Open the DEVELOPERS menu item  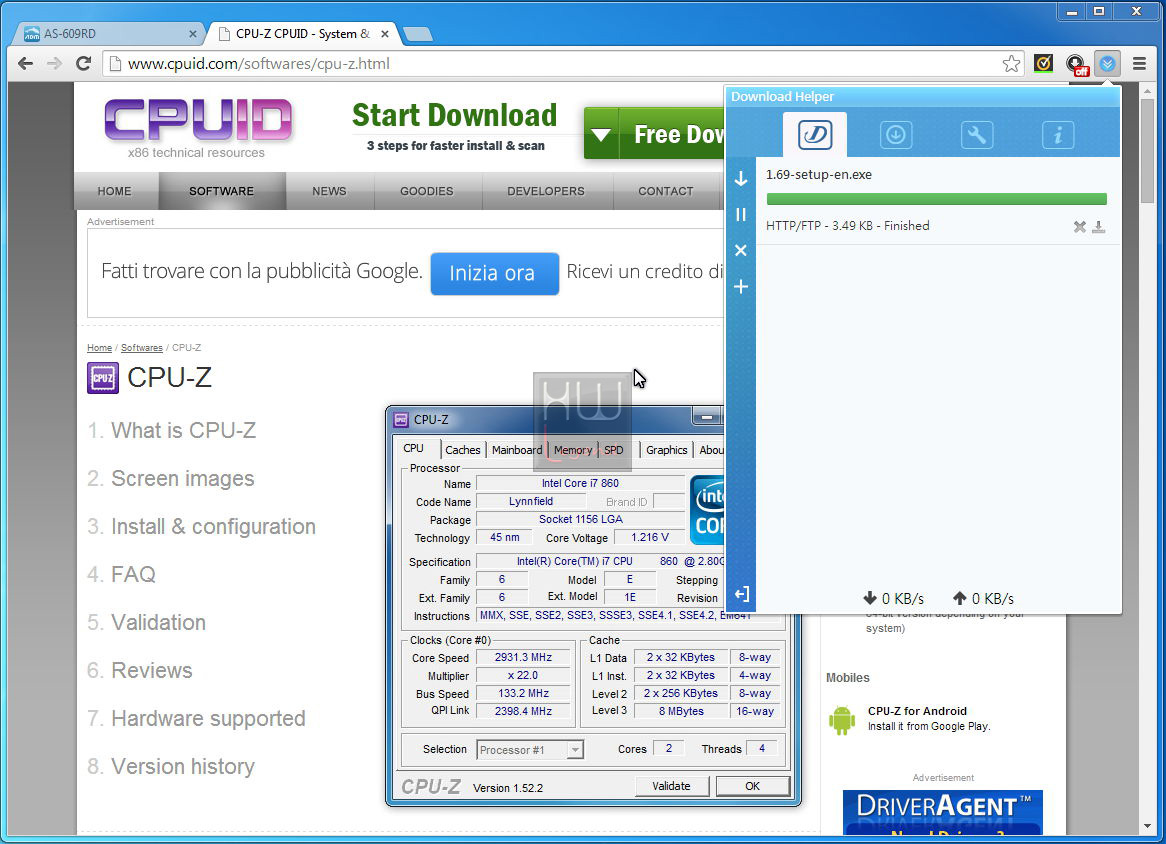[x=546, y=191]
